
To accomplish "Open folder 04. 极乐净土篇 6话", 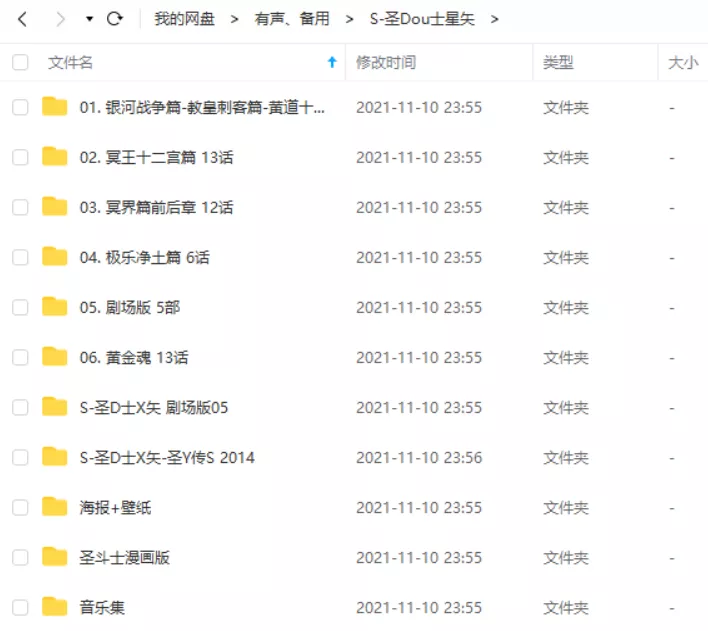I will (144, 257).
